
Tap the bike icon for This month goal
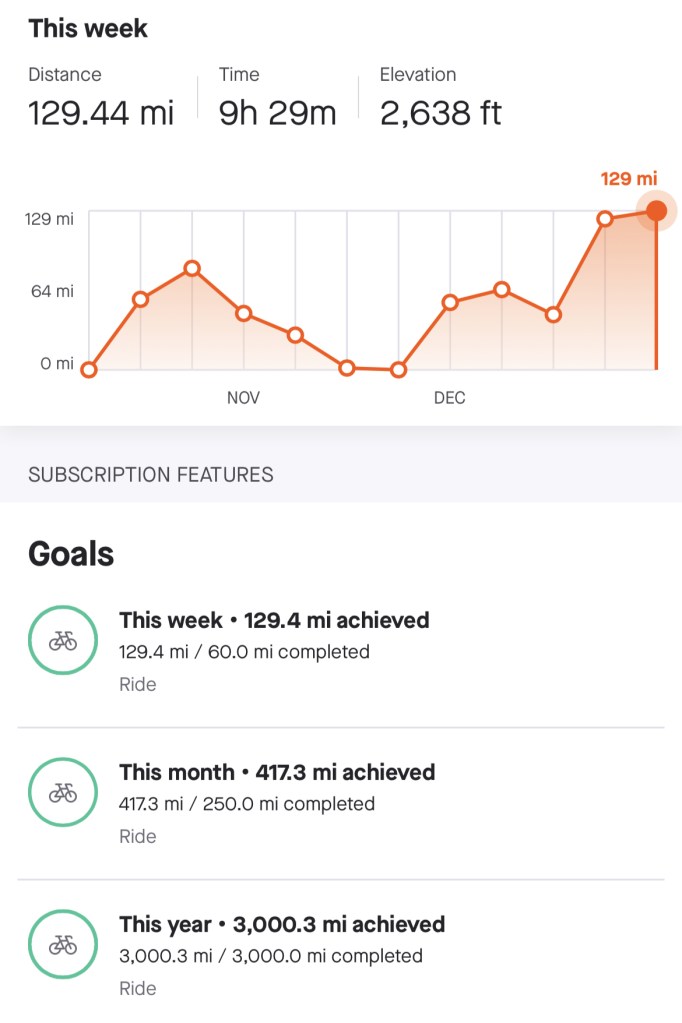(63, 793)
